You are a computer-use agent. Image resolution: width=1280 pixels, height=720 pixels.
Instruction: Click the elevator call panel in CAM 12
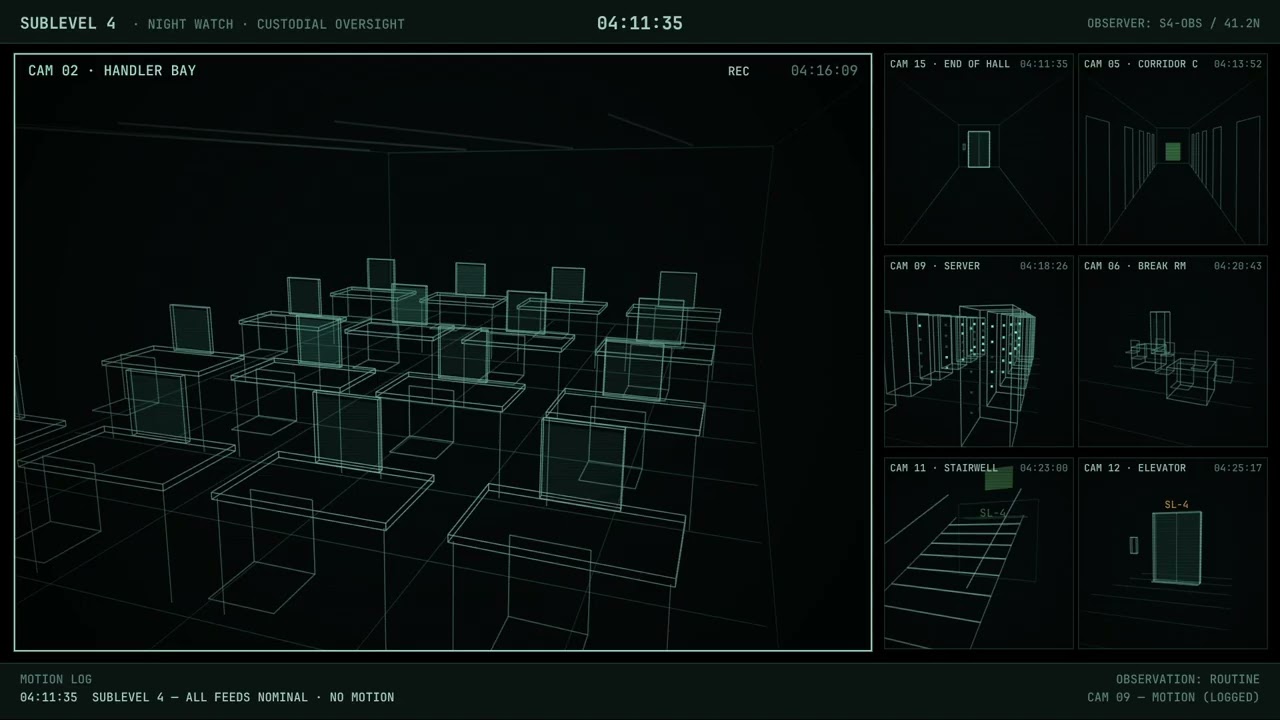[x=1134, y=545]
